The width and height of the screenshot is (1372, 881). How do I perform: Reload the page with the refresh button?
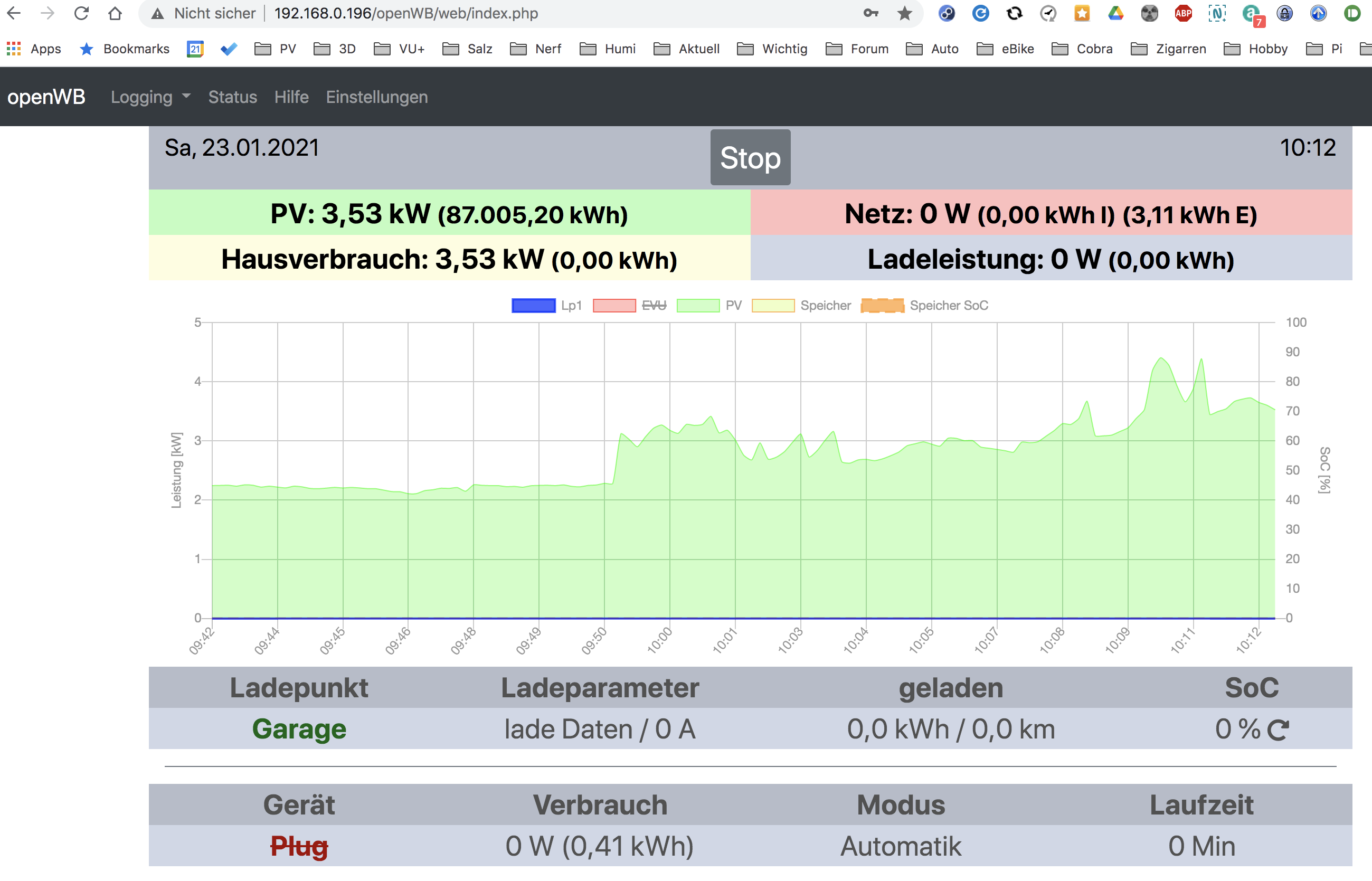[81, 13]
